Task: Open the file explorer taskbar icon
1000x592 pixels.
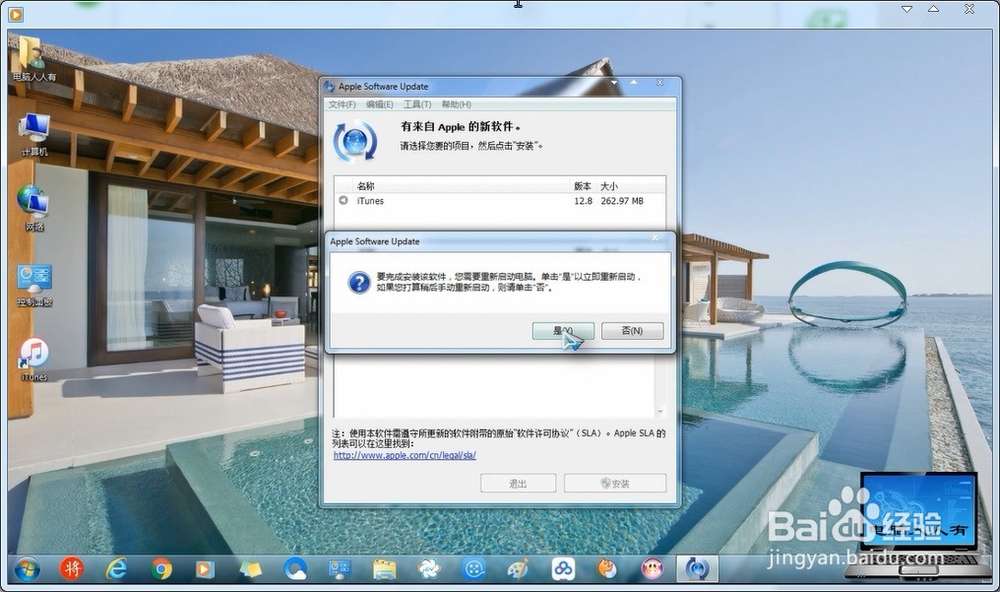Action: point(385,568)
